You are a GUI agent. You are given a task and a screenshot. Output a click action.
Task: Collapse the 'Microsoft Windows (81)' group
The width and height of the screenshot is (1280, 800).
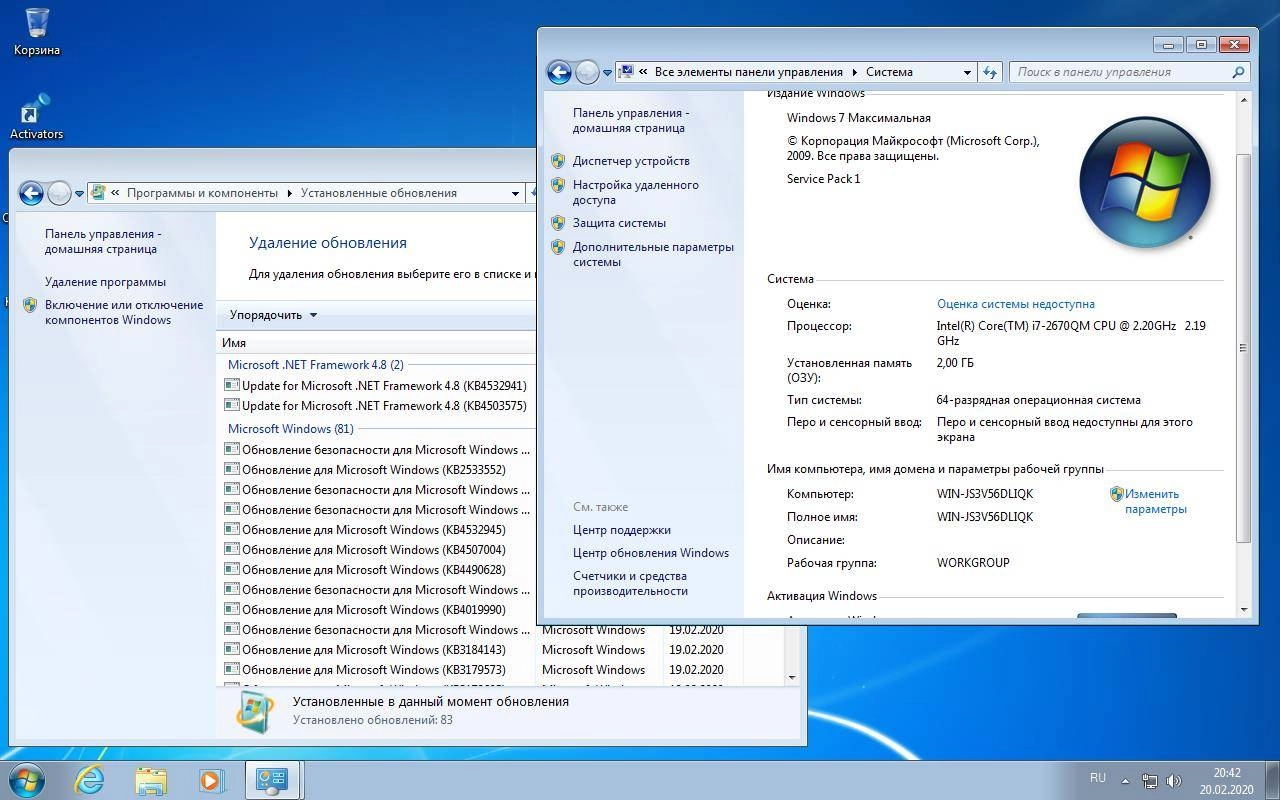(x=291, y=429)
